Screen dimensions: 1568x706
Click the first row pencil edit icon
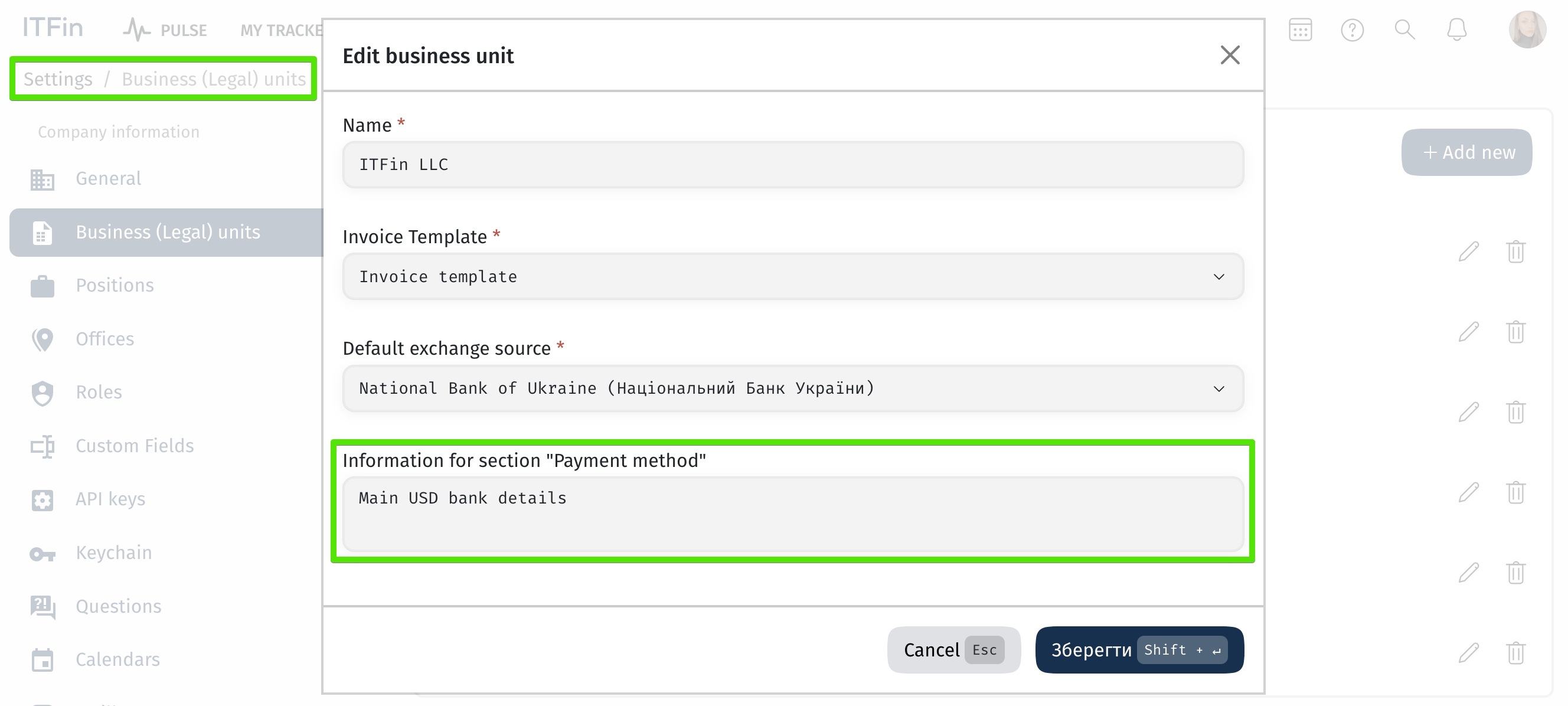pyautogui.click(x=1468, y=251)
